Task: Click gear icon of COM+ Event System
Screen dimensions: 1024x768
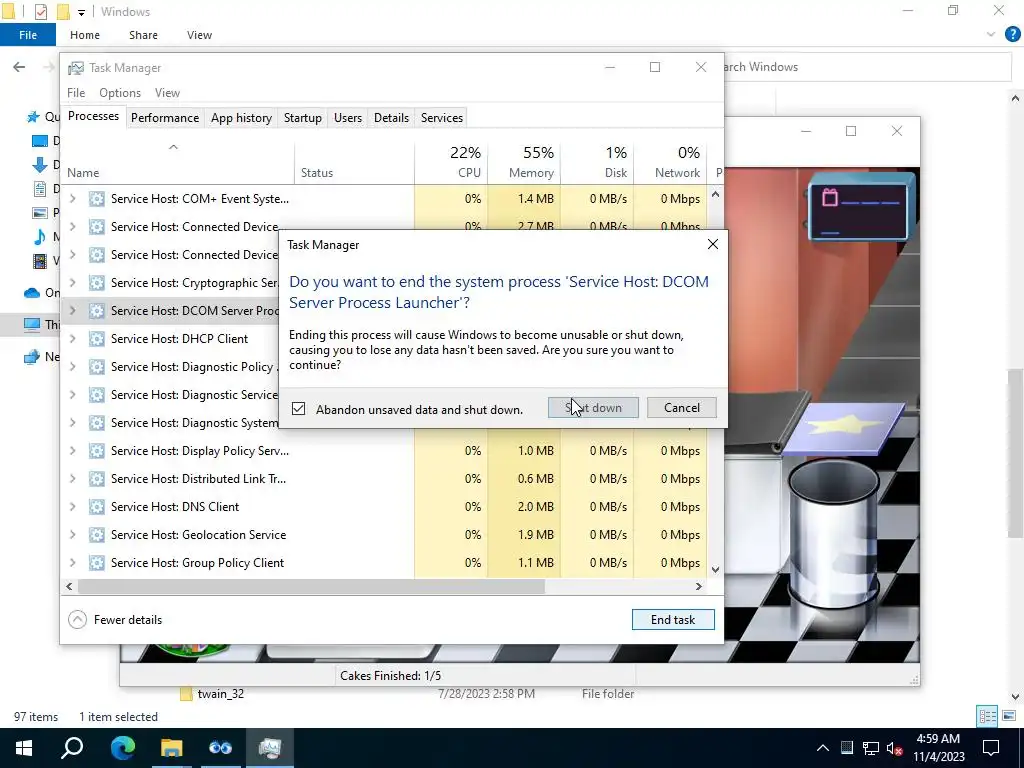Action: [97, 199]
